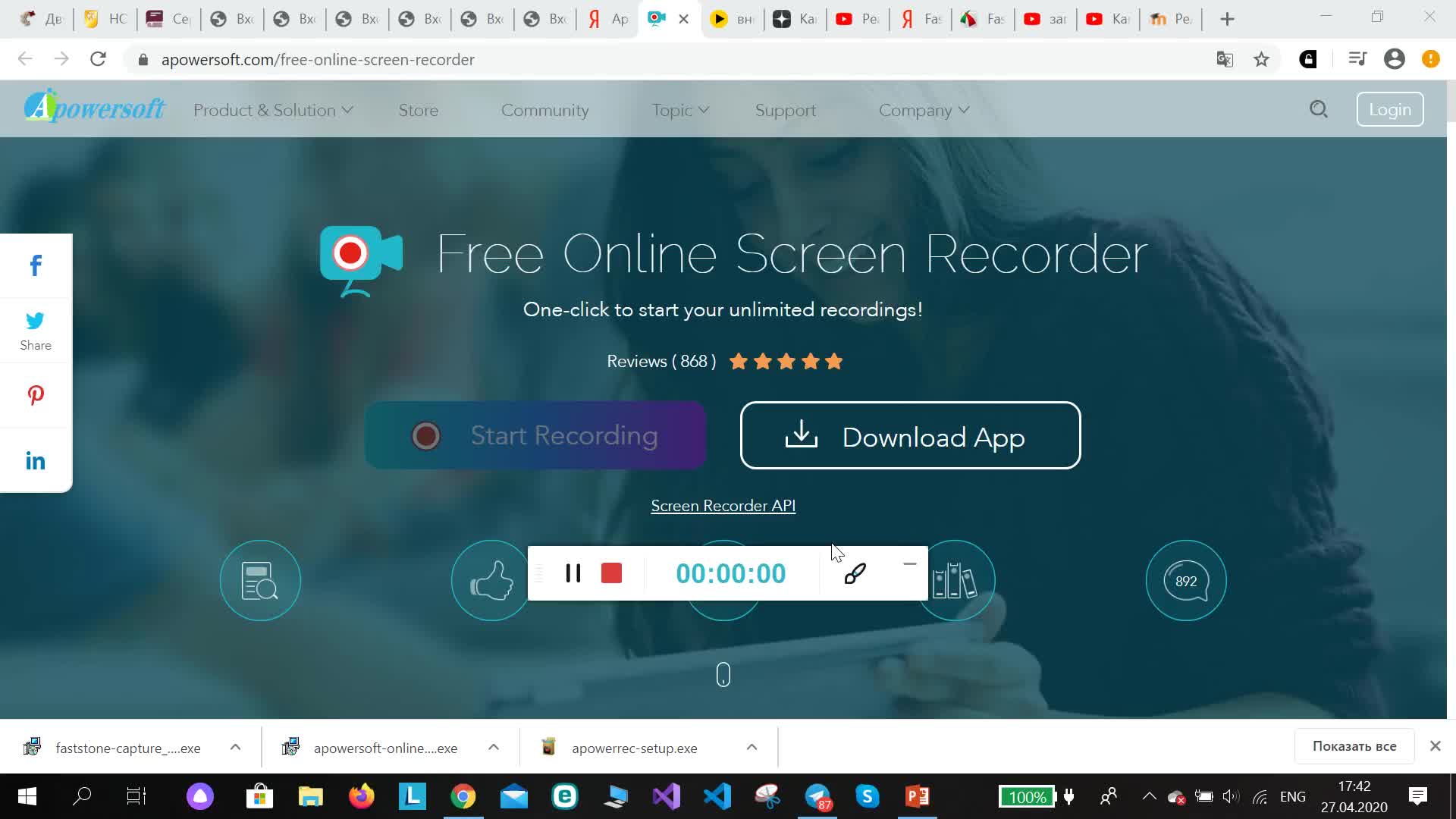Open site search magnifier icon

pos(1319,109)
